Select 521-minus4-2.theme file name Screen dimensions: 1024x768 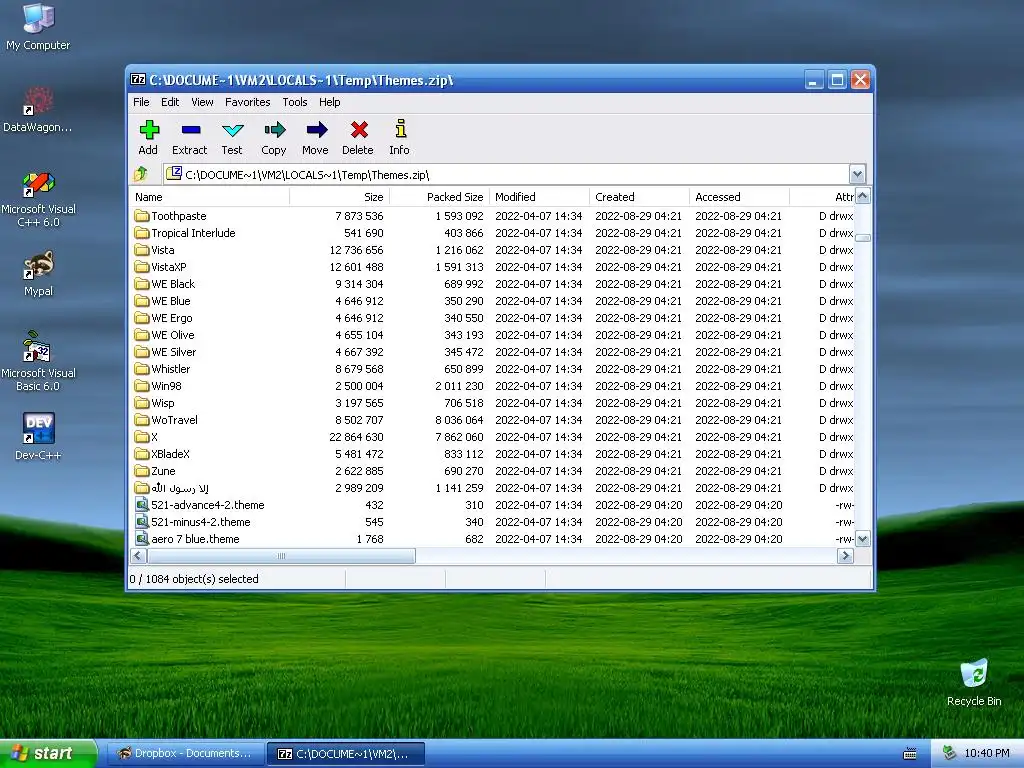(200, 522)
